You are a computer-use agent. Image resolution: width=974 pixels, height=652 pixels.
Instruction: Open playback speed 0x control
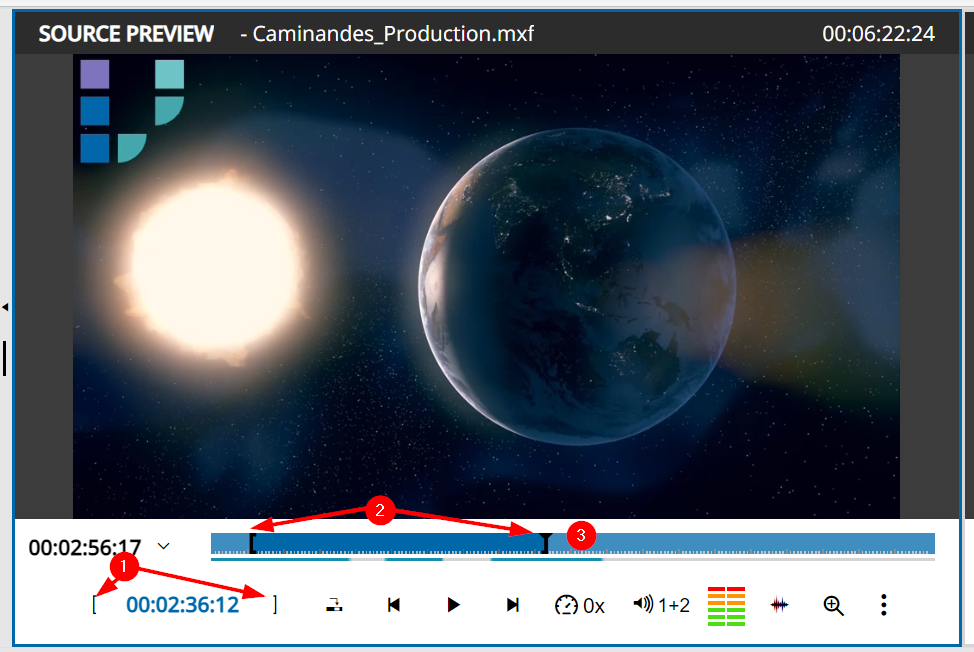click(x=580, y=605)
